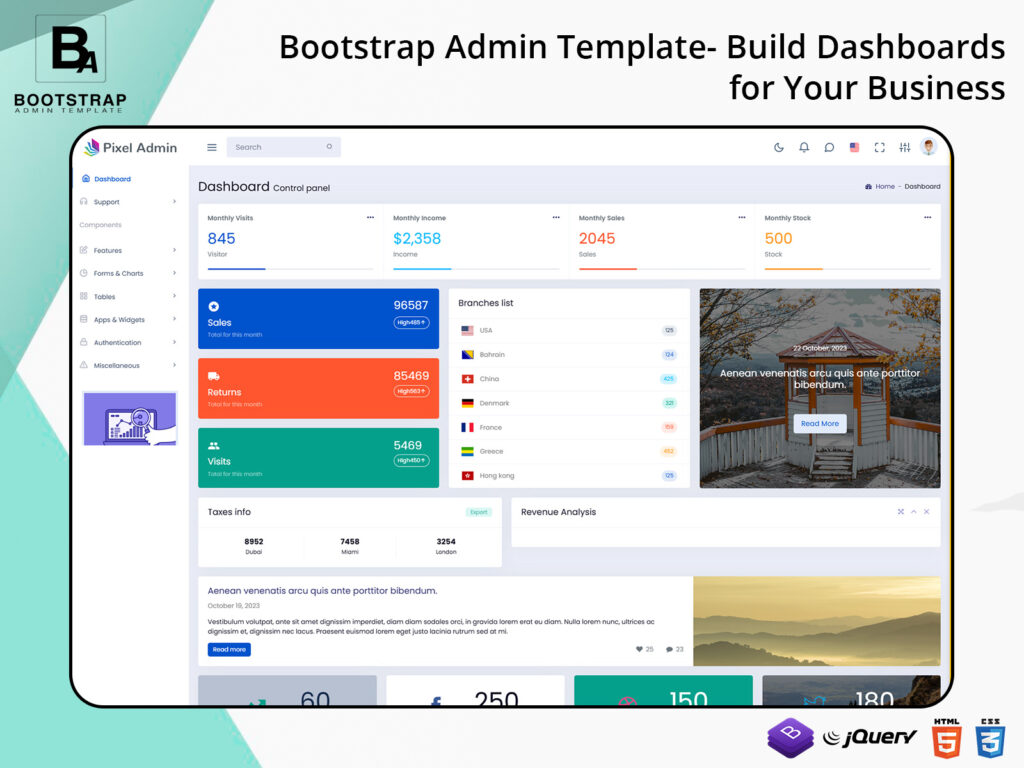The height and width of the screenshot is (768, 1024).
Task: Toggle dark mode with the moon icon
Action: coord(779,147)
